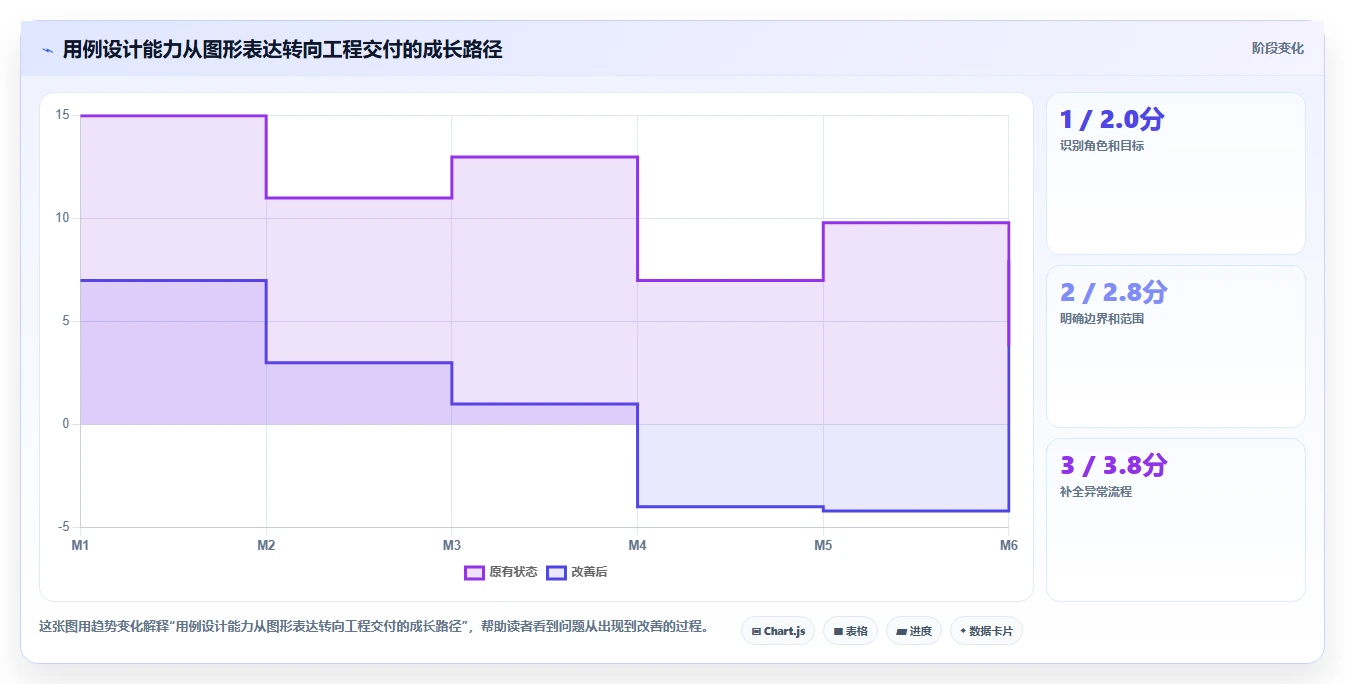1345x684 pixels.
Task: Click the y-axis value 10
Action: (62, 218)
